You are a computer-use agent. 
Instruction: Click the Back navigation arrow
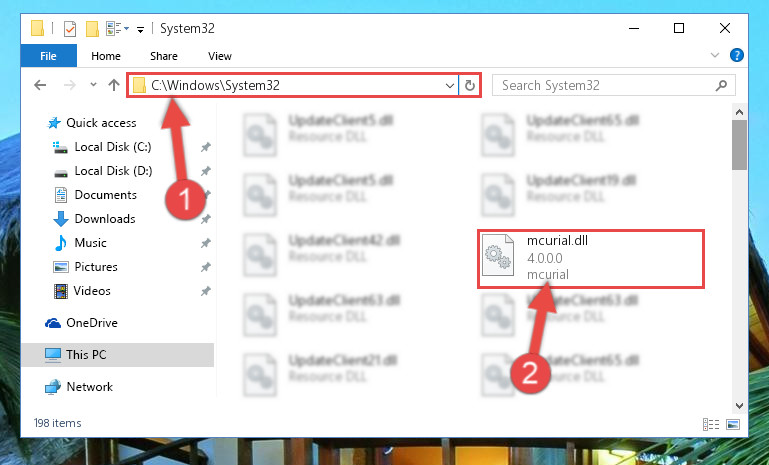click(x=40, y=85)
